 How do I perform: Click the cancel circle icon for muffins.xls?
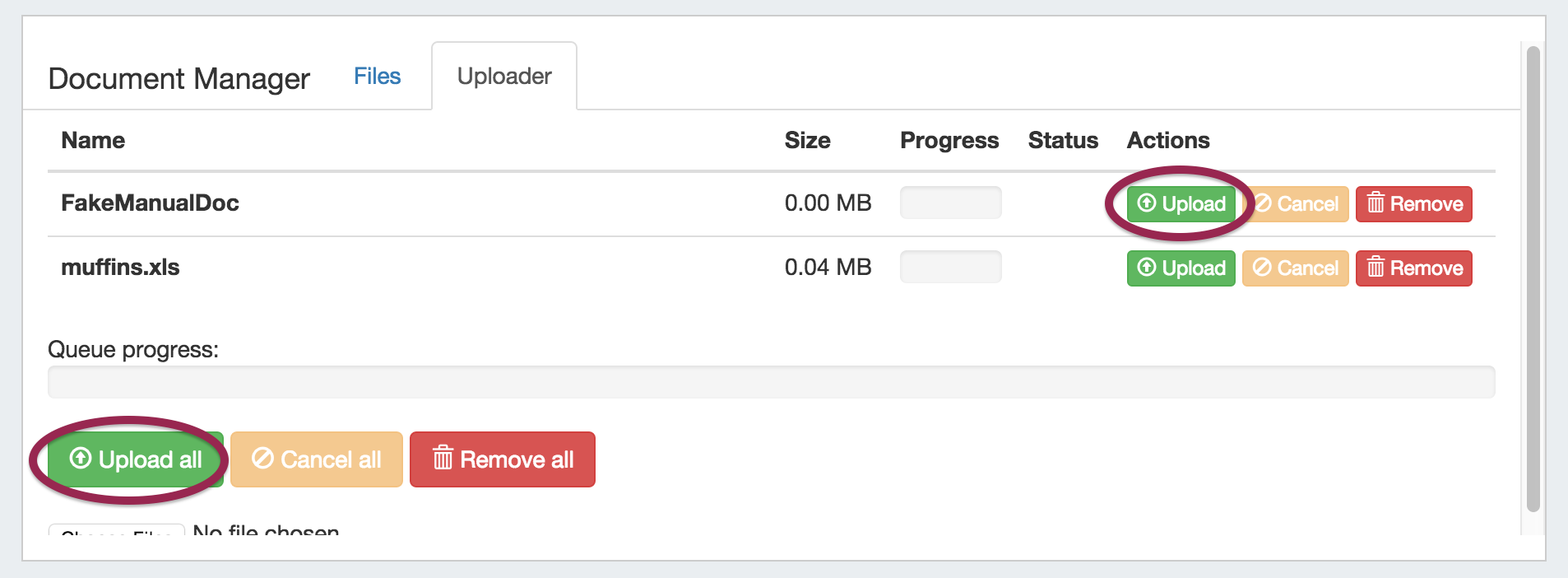tap(1262, 267)
